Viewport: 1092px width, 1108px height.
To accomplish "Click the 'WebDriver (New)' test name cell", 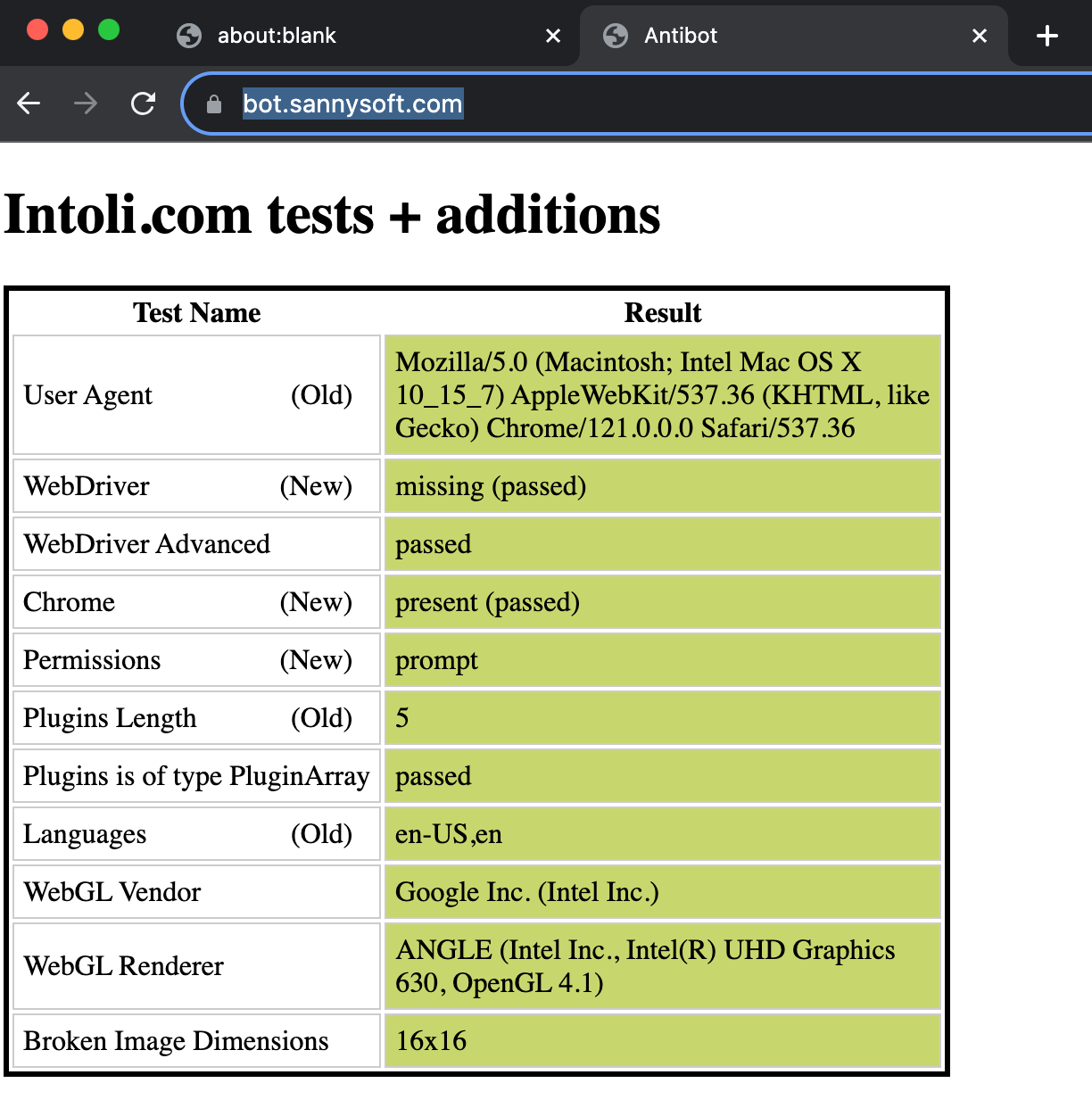I will tap(197, 486).
